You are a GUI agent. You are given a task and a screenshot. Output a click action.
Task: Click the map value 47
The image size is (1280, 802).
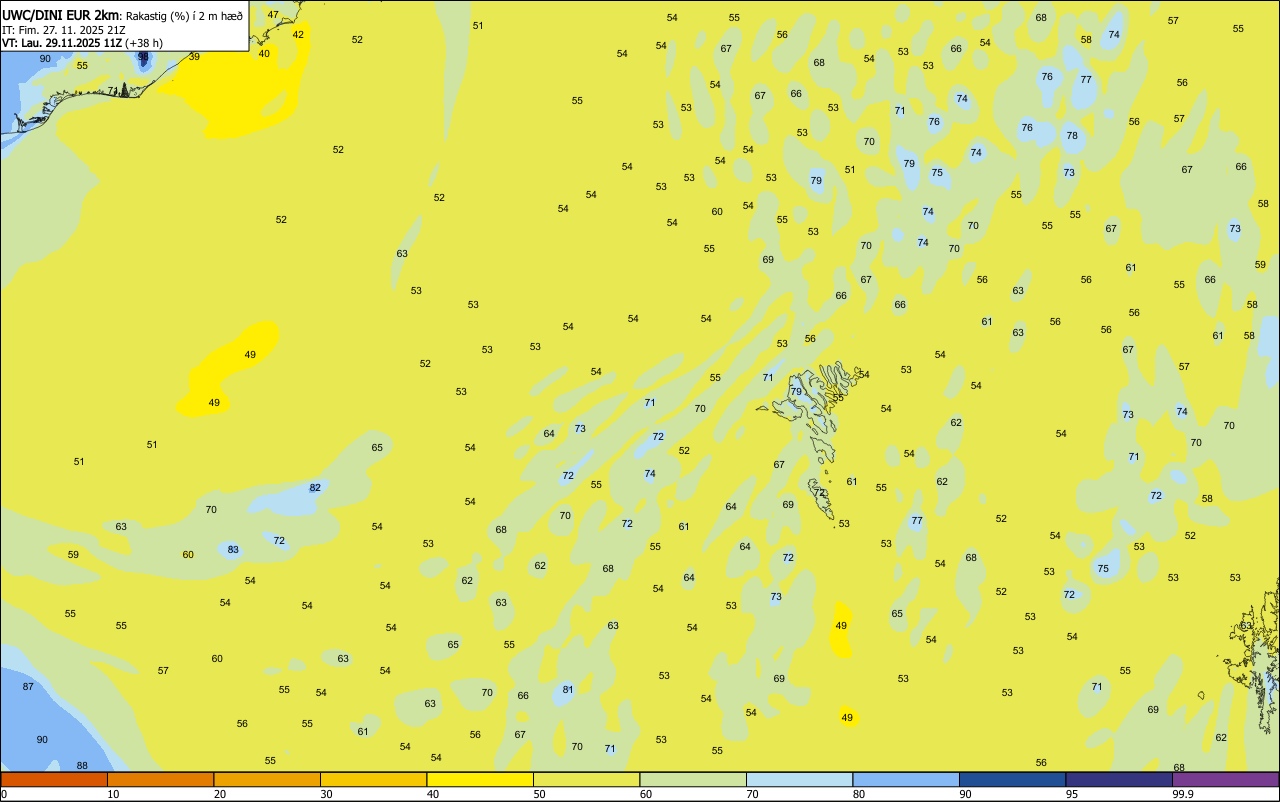pyautogui.click(x=273, y=15)
